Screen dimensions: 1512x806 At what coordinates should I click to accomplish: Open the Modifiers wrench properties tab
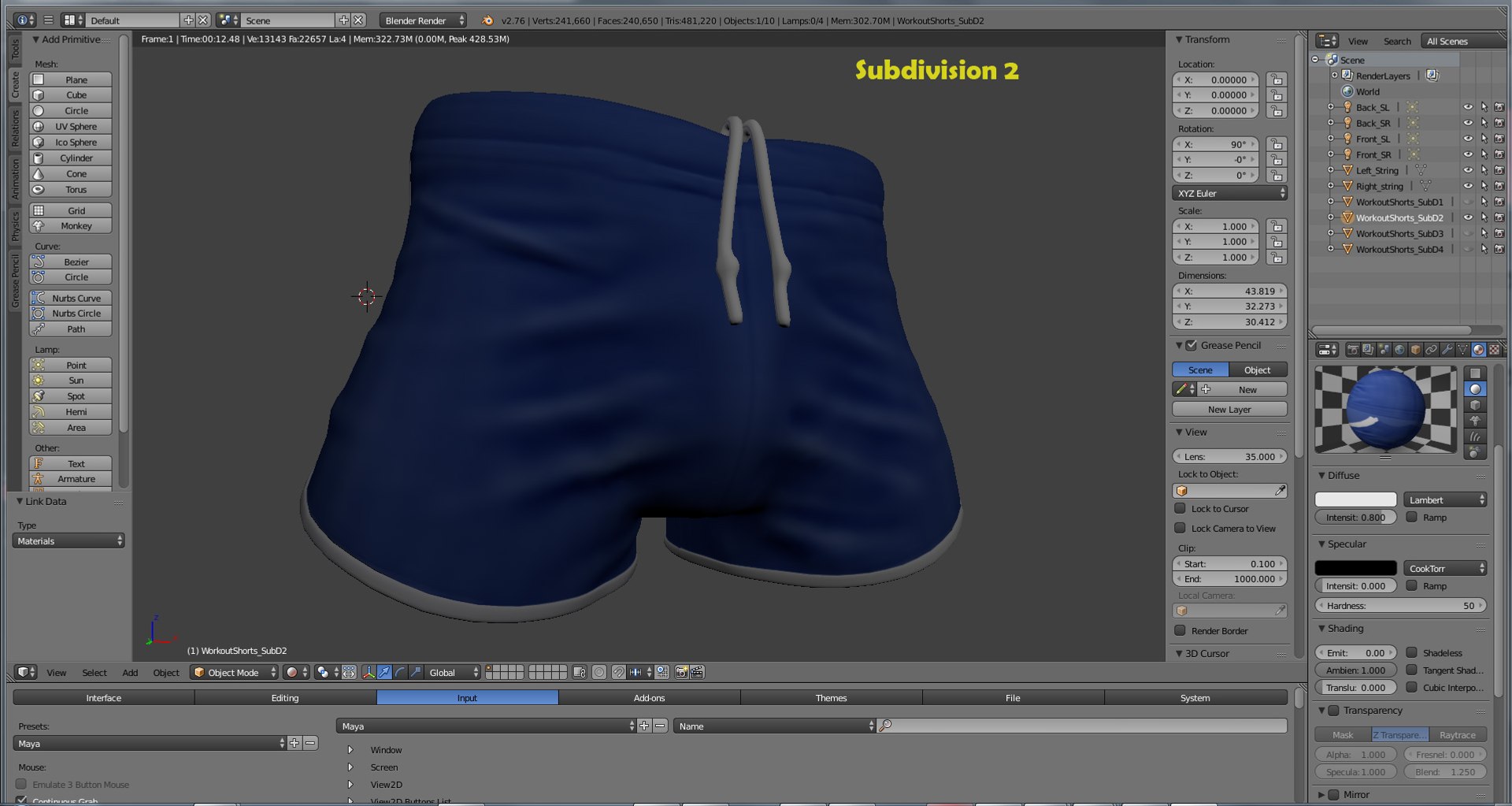1447,350
